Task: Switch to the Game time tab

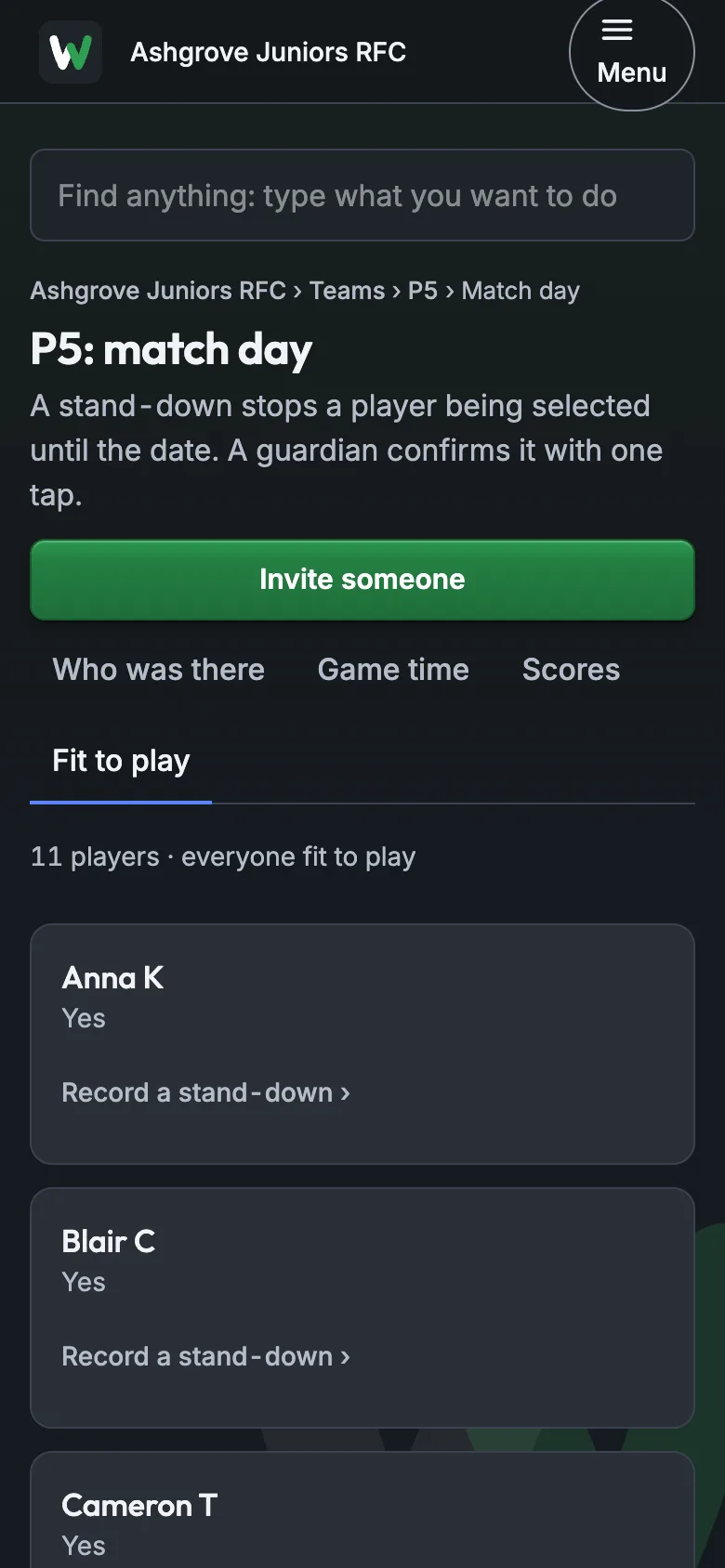Action: click(x=393, y=670)
